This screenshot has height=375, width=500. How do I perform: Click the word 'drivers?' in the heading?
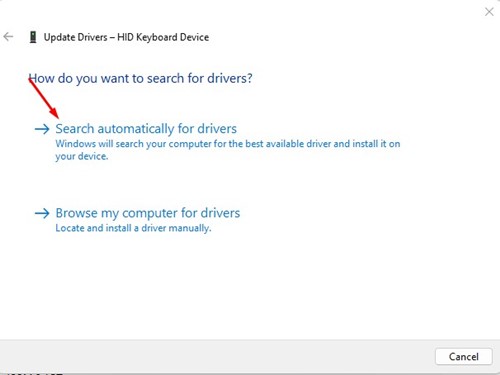(230, 78)
